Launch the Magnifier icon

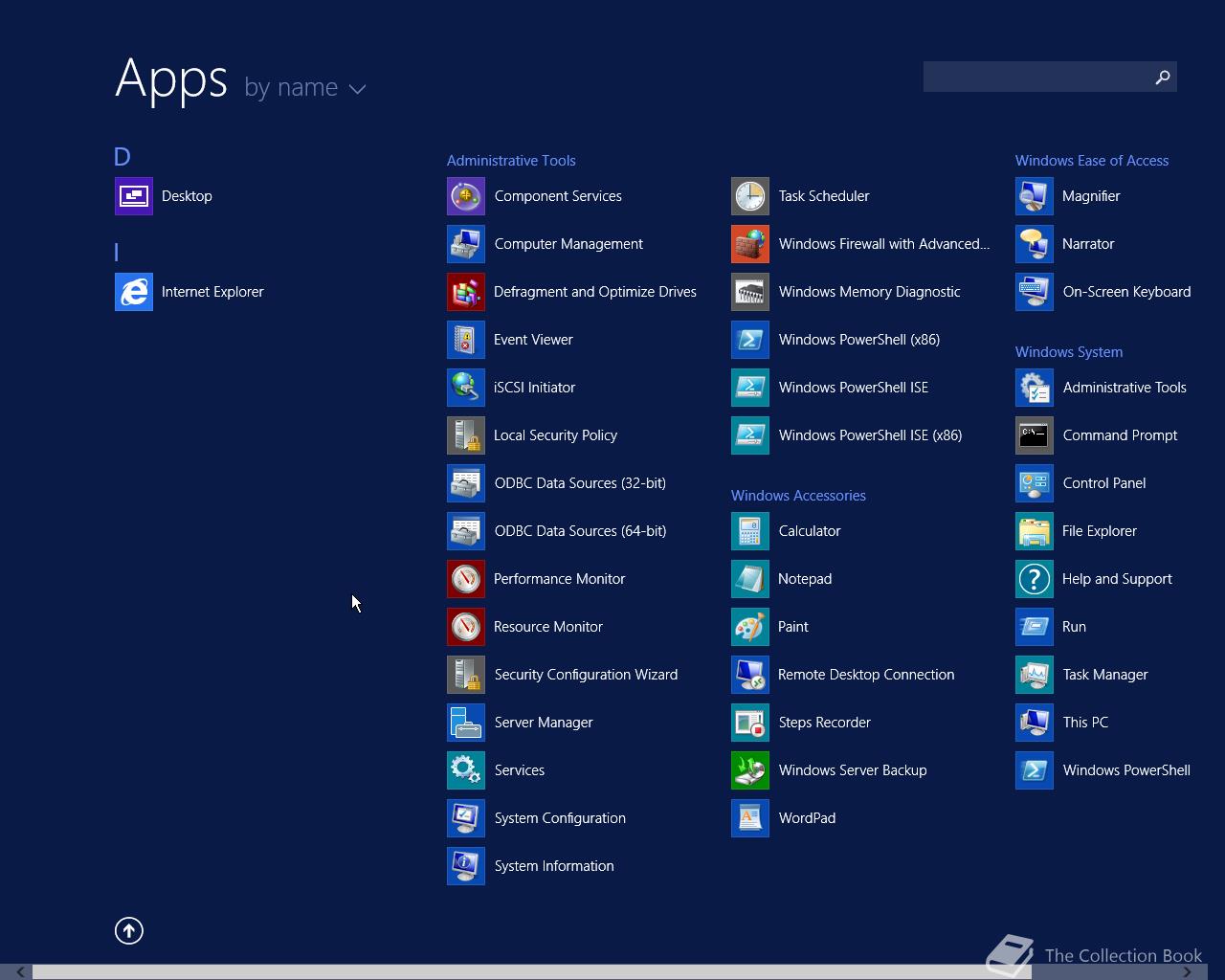click(x=1035, y=196)
